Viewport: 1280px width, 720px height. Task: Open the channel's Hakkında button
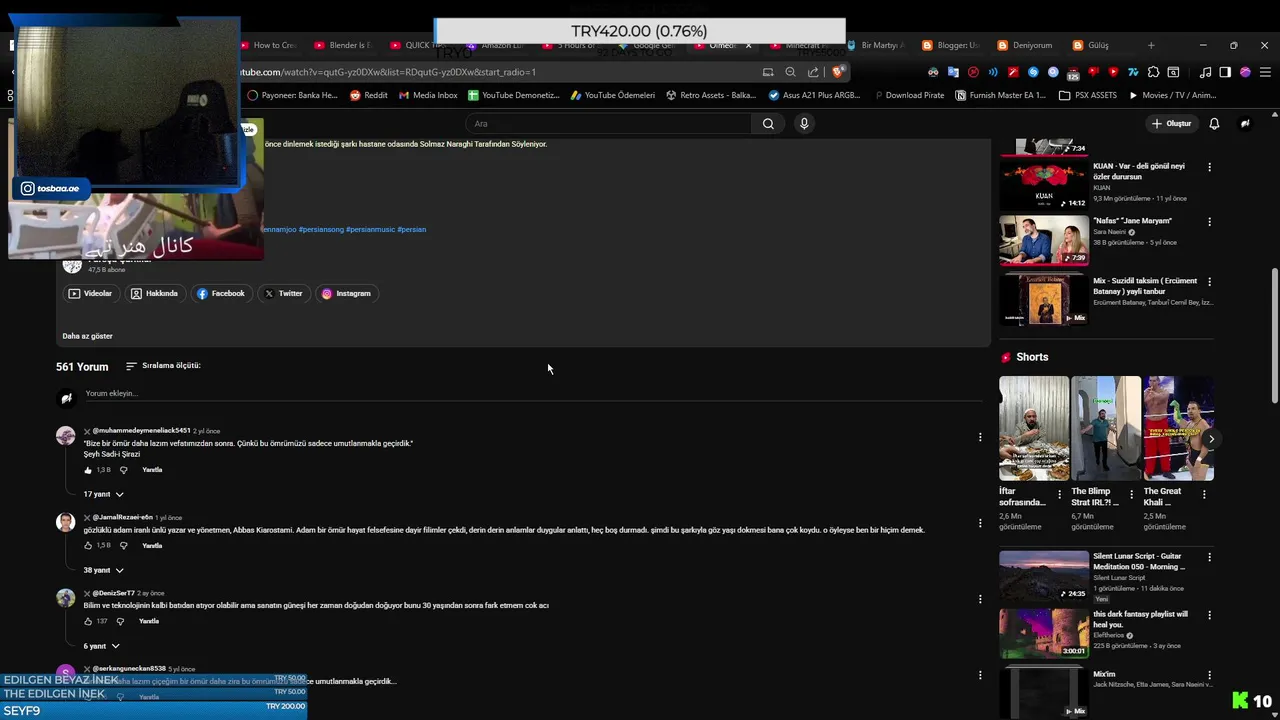pos(155,294)
